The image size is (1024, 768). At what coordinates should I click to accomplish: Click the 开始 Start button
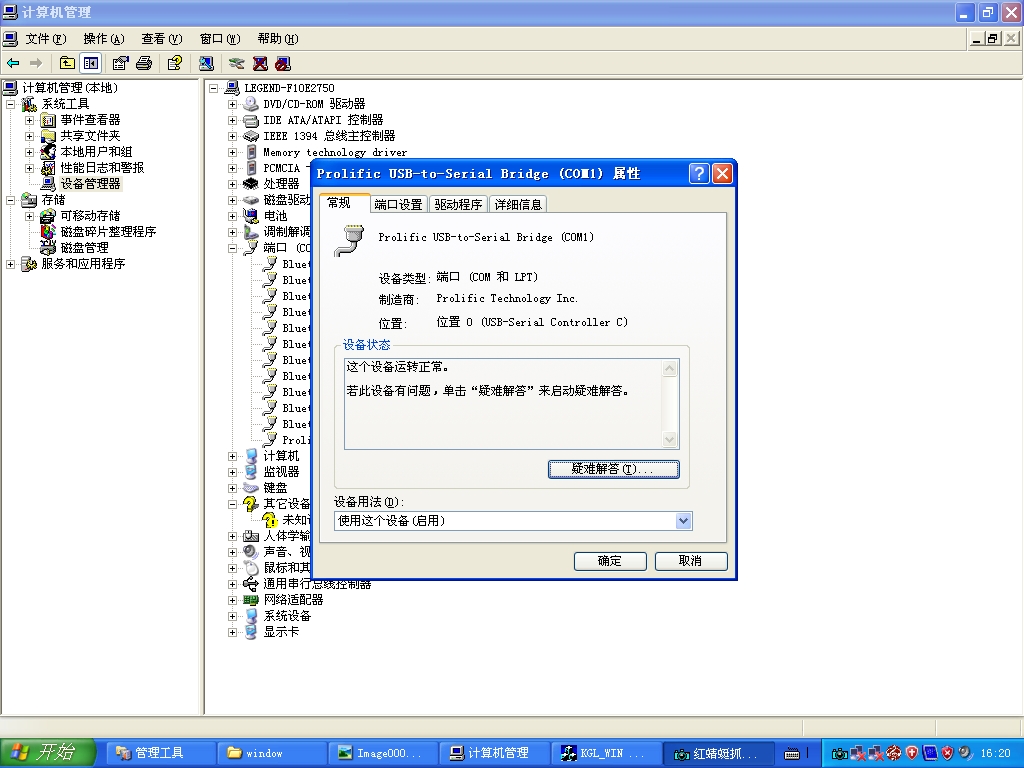coord(47,753)
